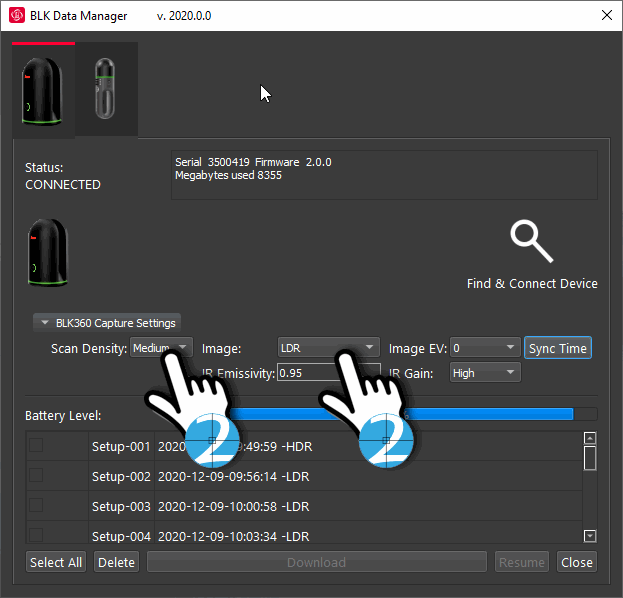Tick the checkbox for Setup-004
Image resolution: width=623 pixels, height=598 pixels.
coord(36,535)
